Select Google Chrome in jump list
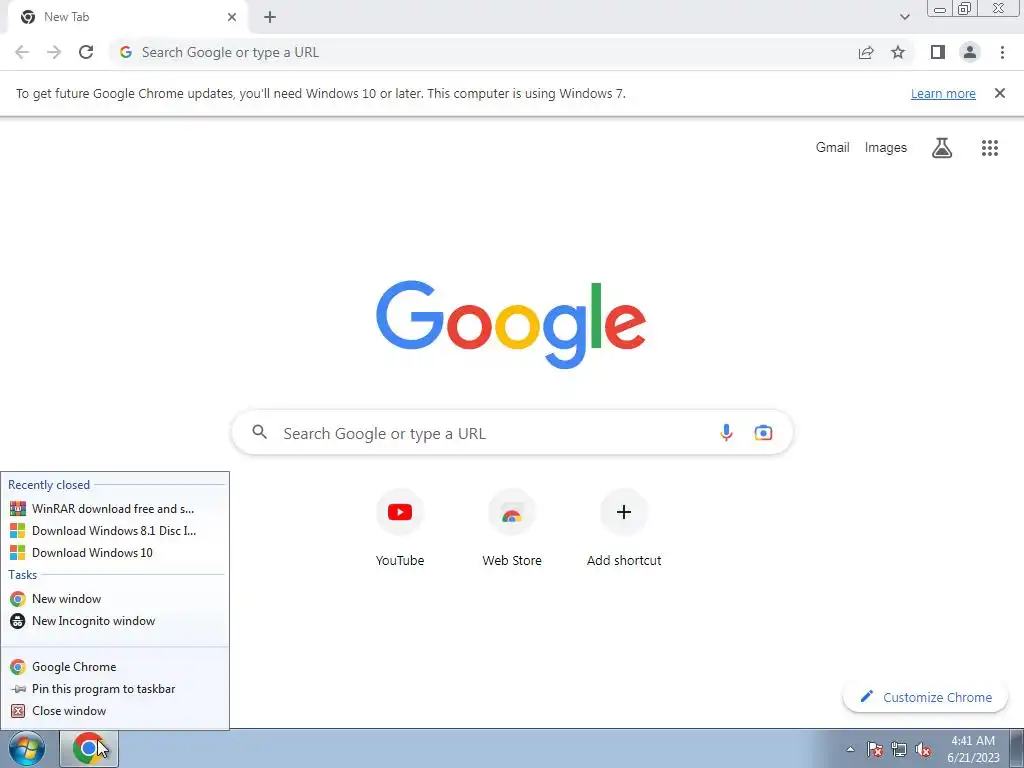This screenshot has width=1024, height=768. tap(115, 667)
